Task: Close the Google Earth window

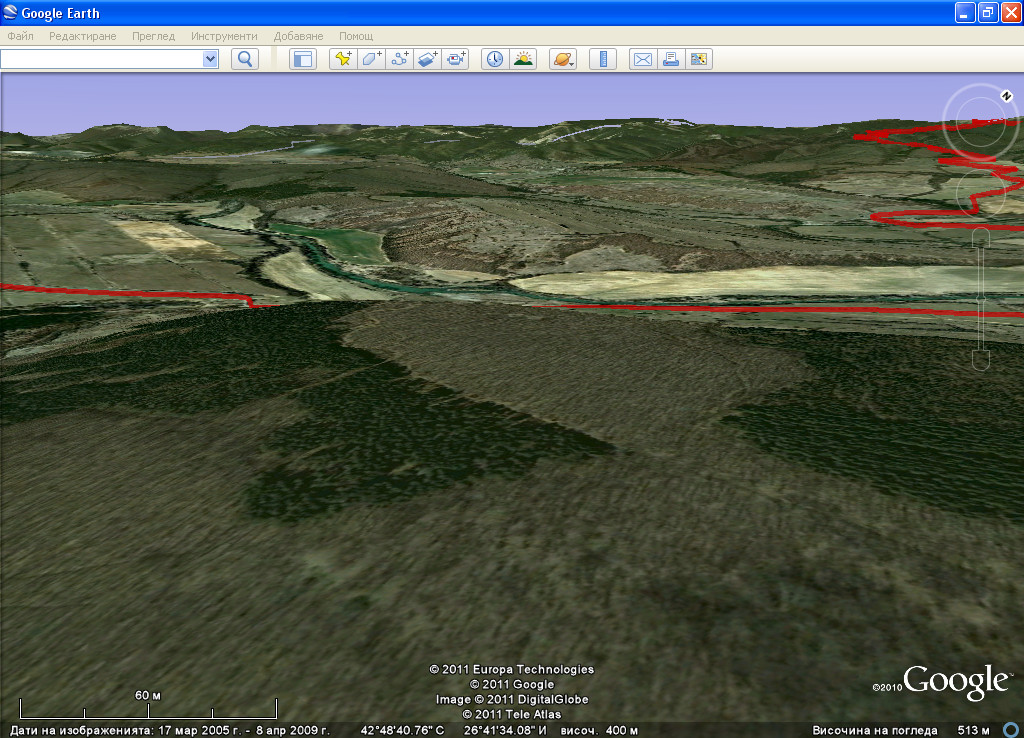Action: [x=1011, y=12]
